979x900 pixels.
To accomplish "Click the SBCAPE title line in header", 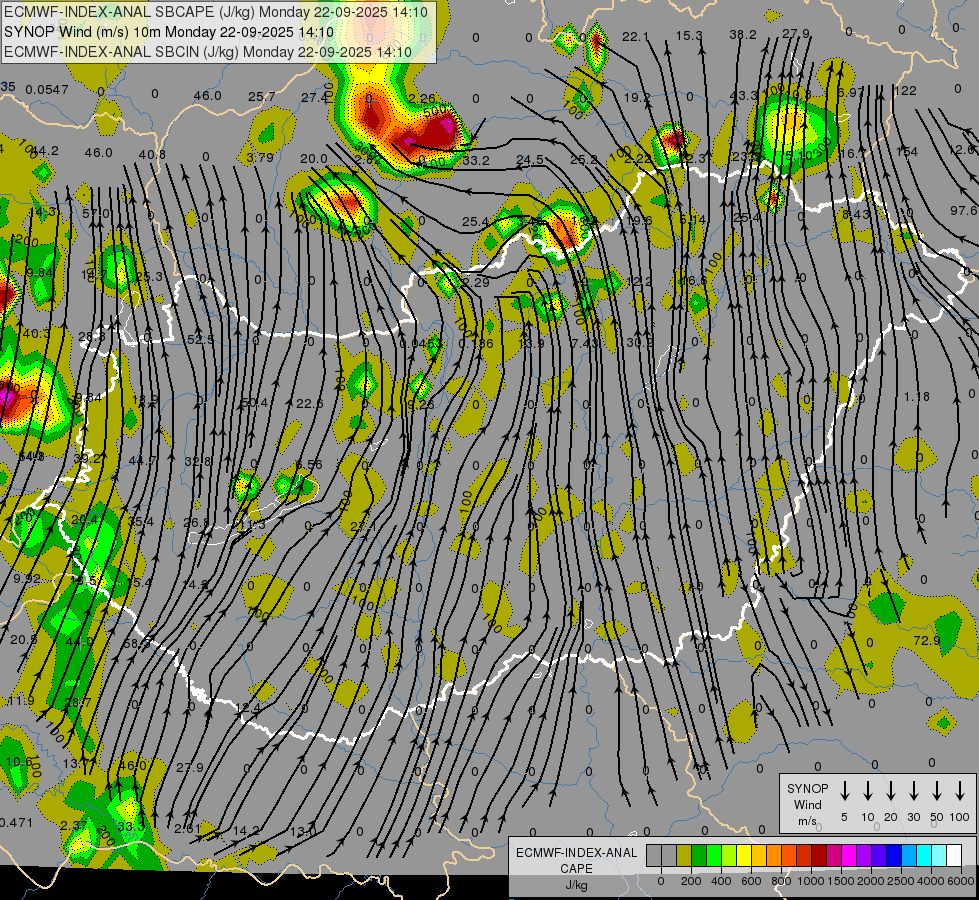I will pyautogui.click(x=216, y=12).
